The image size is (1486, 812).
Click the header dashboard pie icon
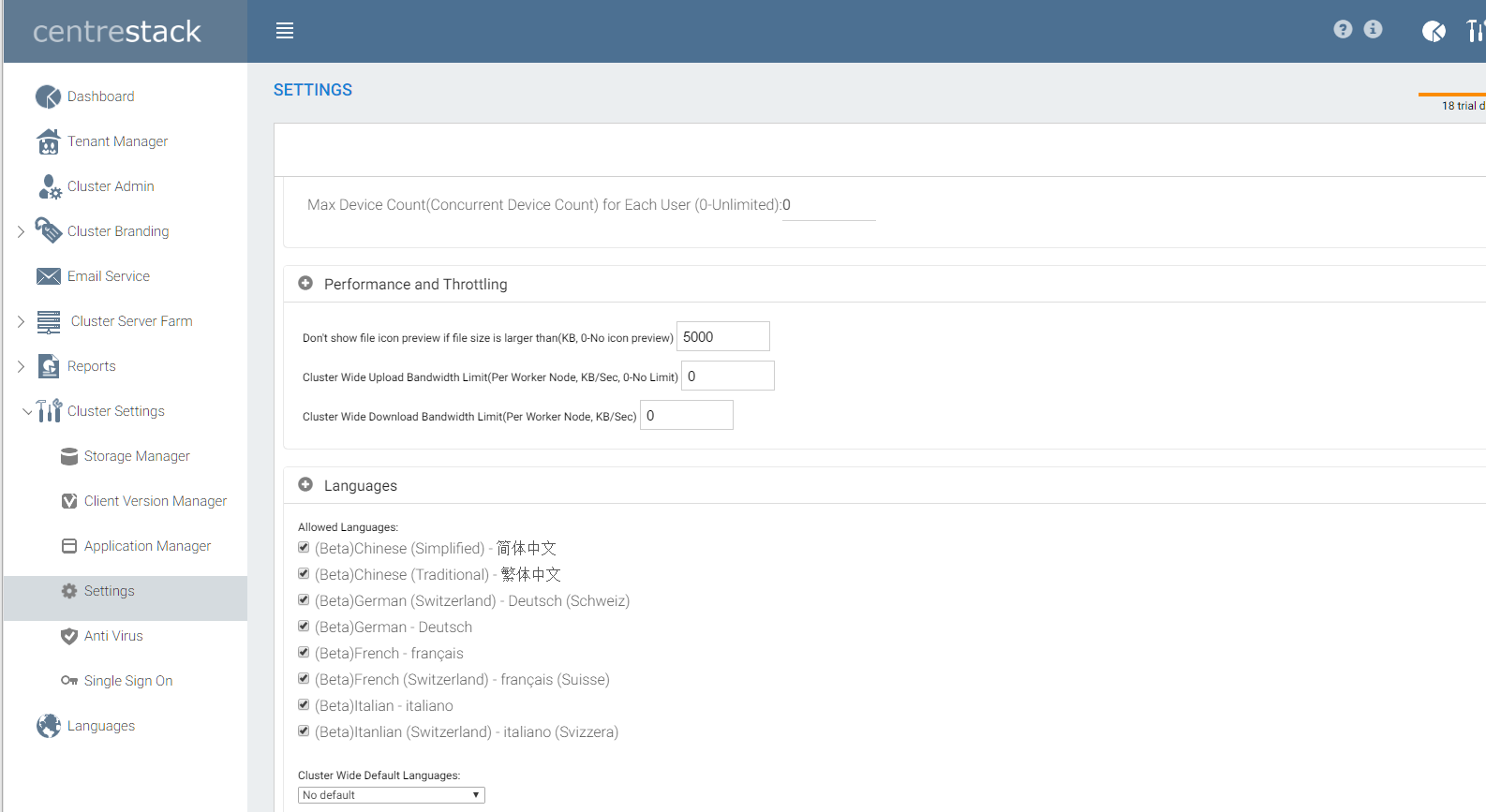1434,32
